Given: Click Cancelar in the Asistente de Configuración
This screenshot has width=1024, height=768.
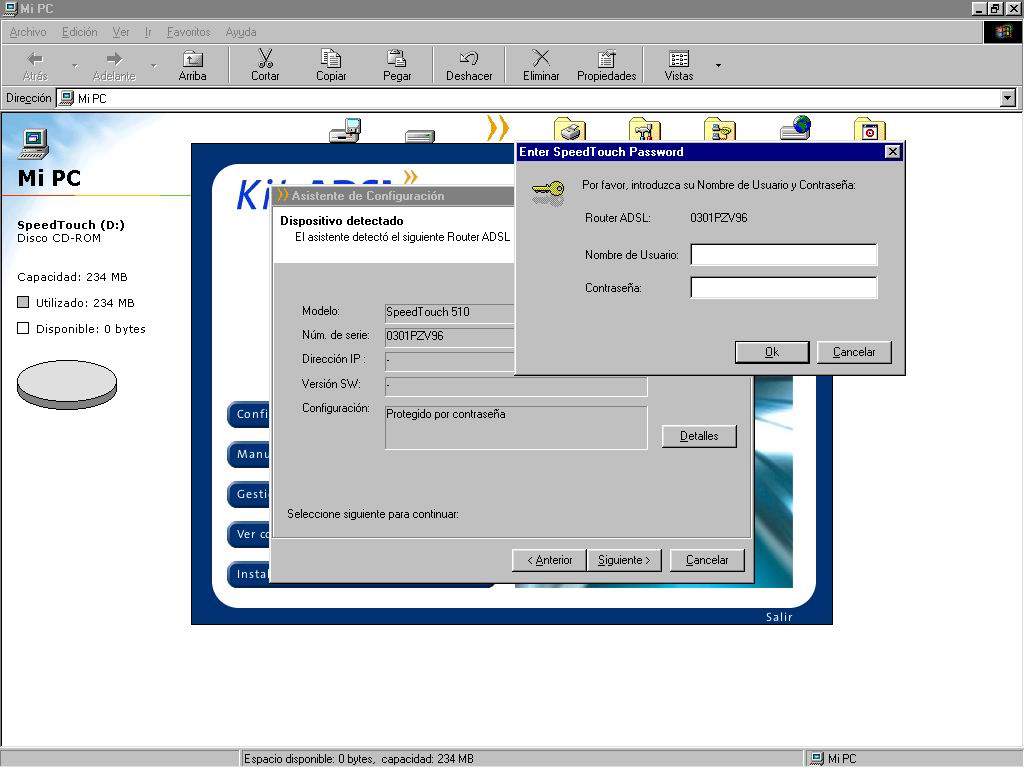Looking at the screenshot, I should pos(707,560).
